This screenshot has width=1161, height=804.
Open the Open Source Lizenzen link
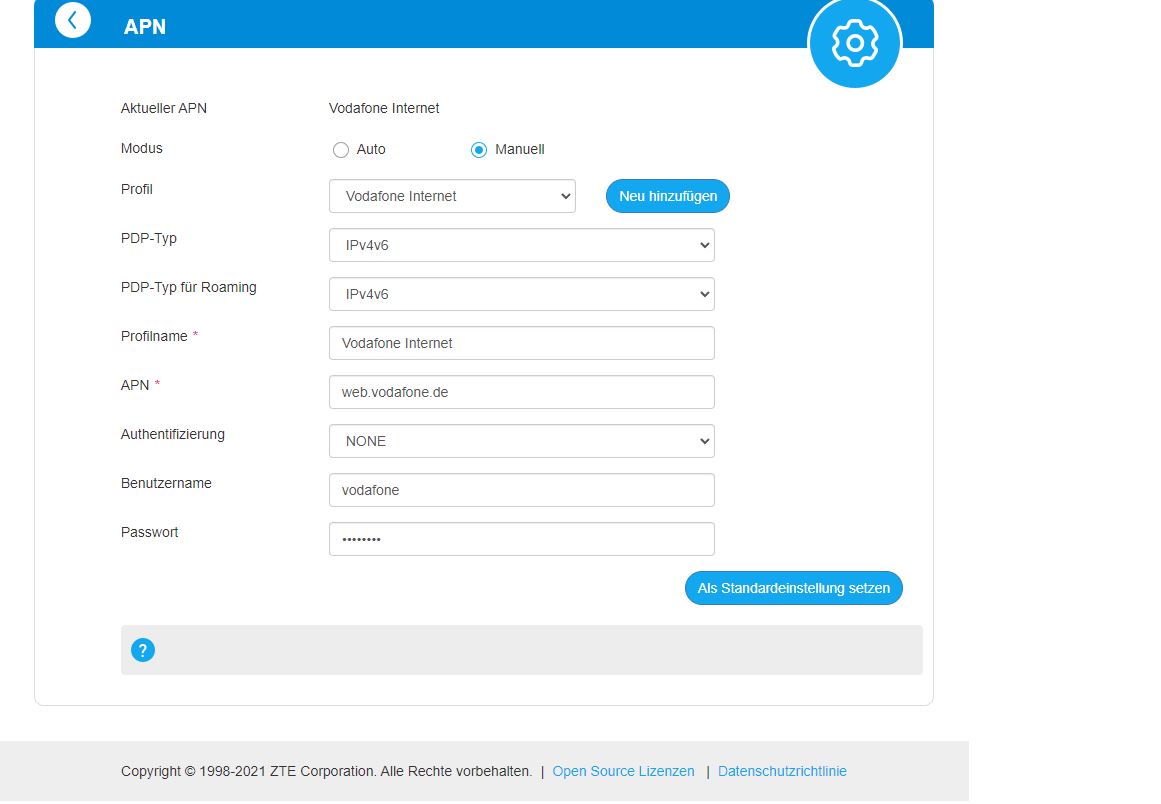[x=623, y=771]
